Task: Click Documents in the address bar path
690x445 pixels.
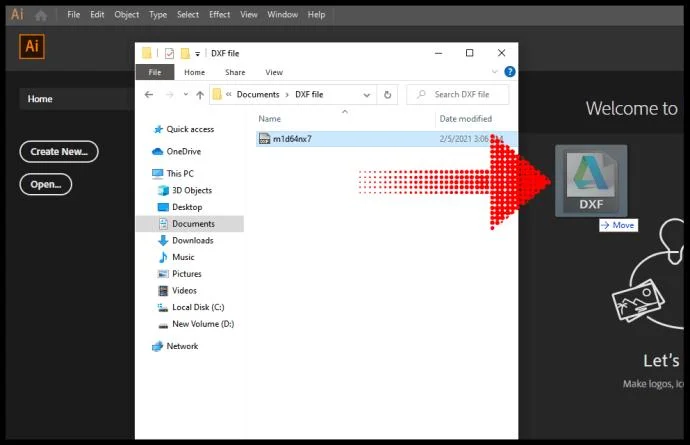Action: pos(258,95)
